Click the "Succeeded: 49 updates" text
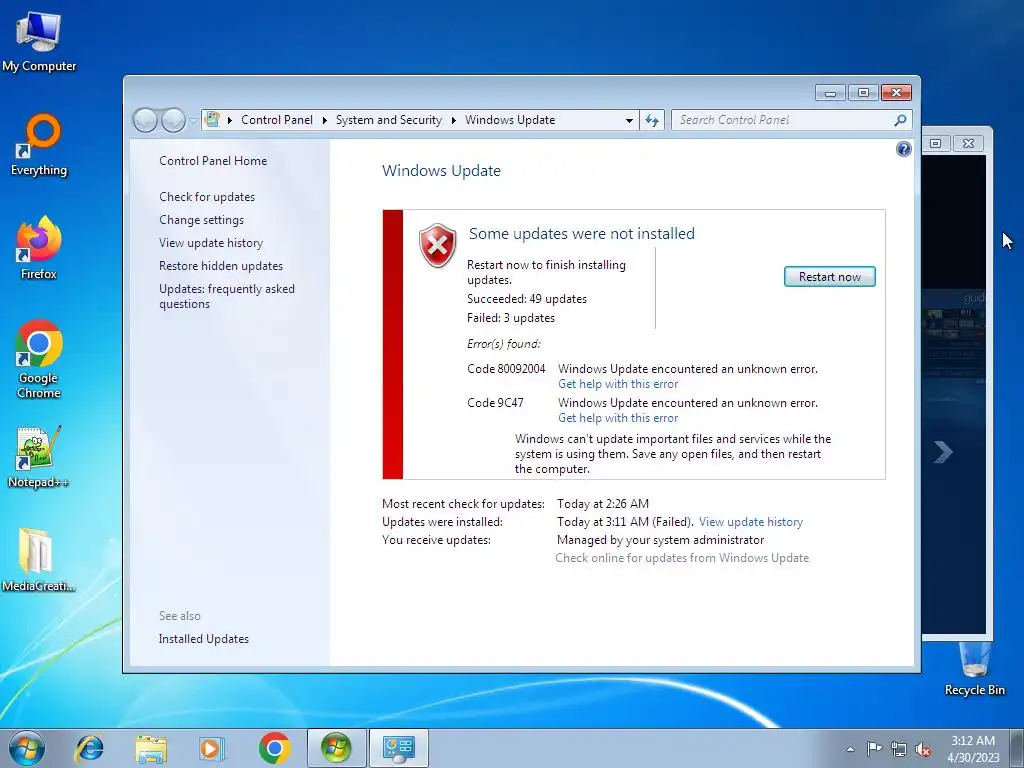 tap(526, 299)
